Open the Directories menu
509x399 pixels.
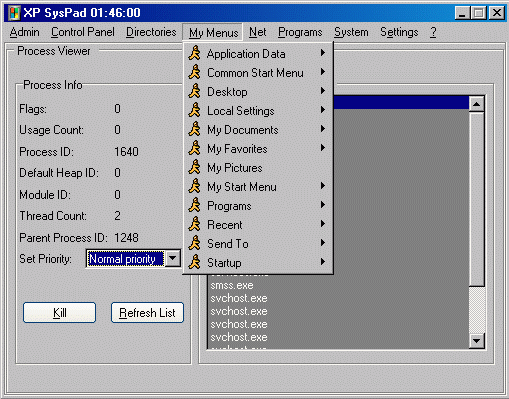tap(151, 32)
